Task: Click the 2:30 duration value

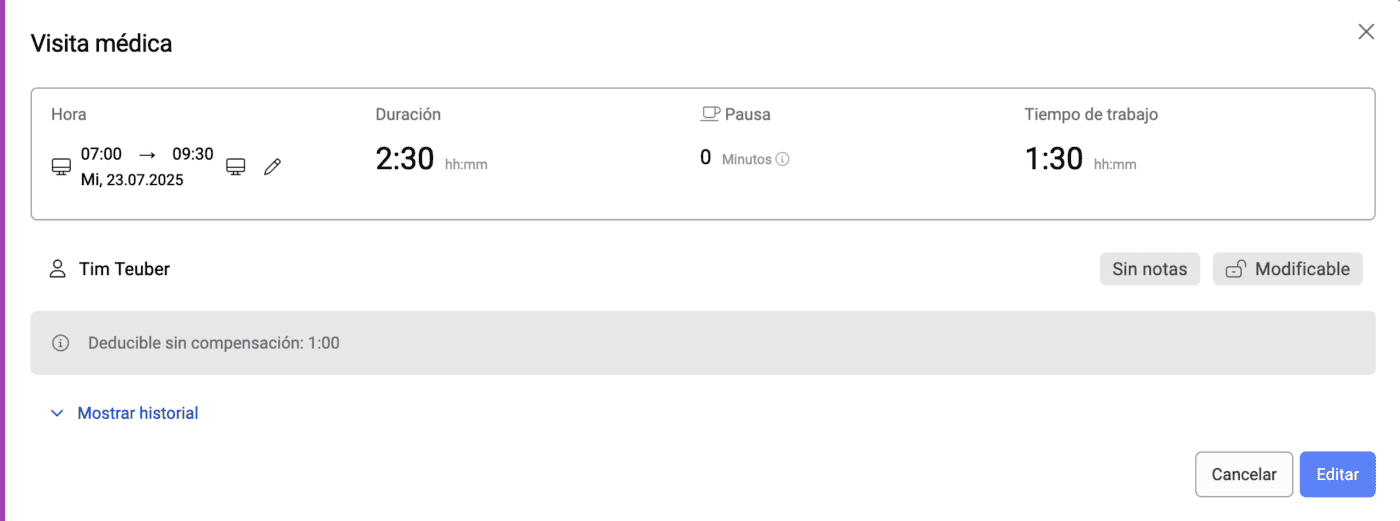Action: tap(403, 159)
